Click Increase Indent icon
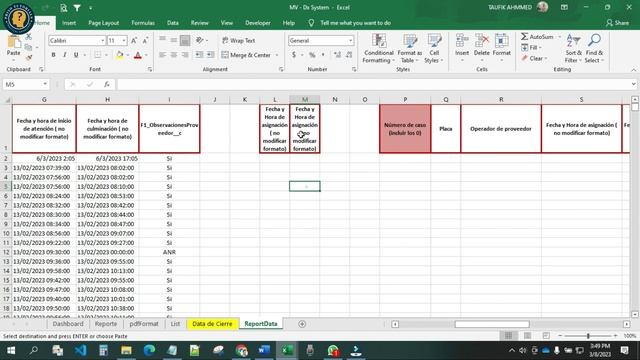 pos(210,55)
